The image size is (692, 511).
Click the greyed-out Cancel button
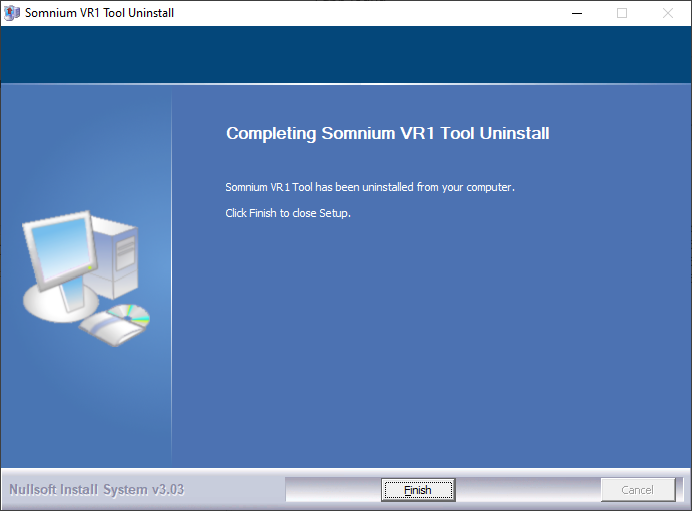pyautogui.click(x=638, y=490)
